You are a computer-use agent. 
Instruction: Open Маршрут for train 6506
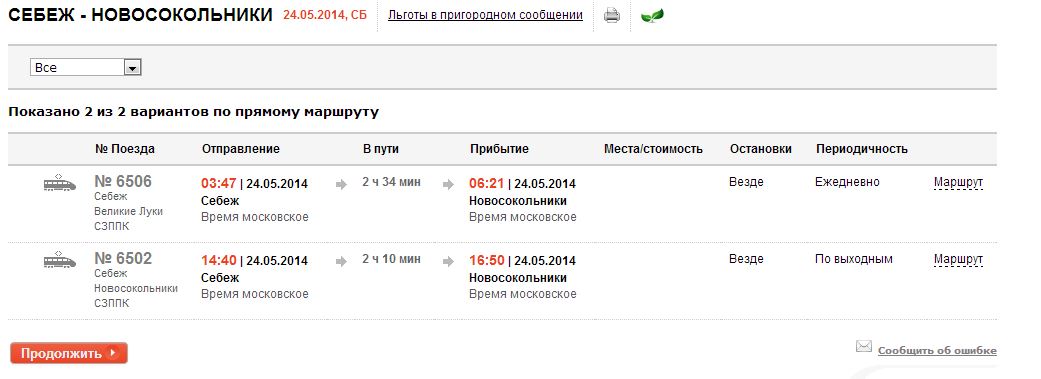click(x=958, y=183)
